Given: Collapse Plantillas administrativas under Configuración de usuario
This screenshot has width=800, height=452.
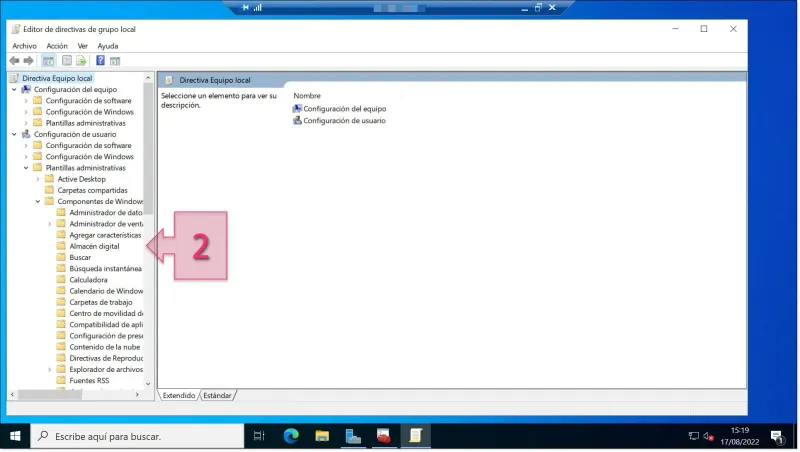Looking at the screenshot, I should tap(26, 168).
